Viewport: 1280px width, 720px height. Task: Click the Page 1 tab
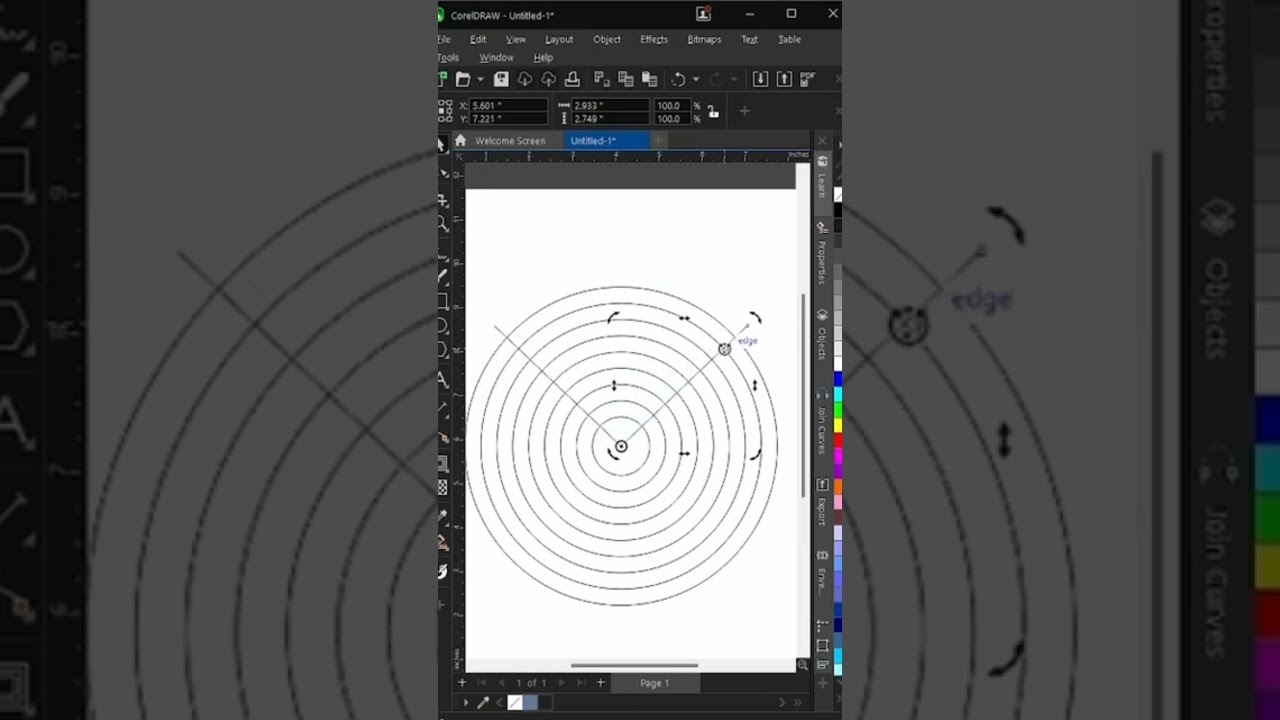[654, 683]
